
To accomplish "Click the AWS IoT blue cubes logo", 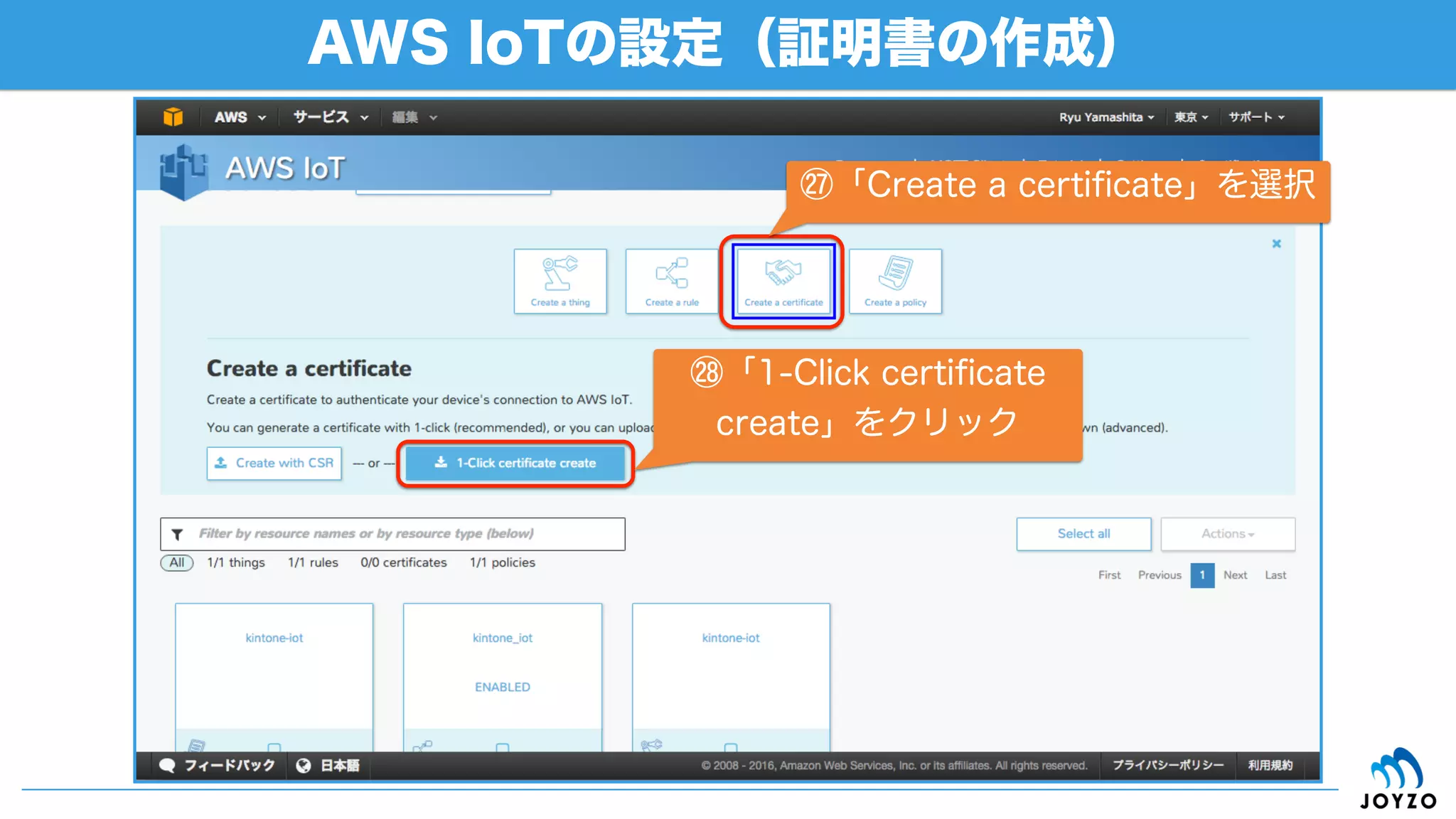I will tap(183, 172).
